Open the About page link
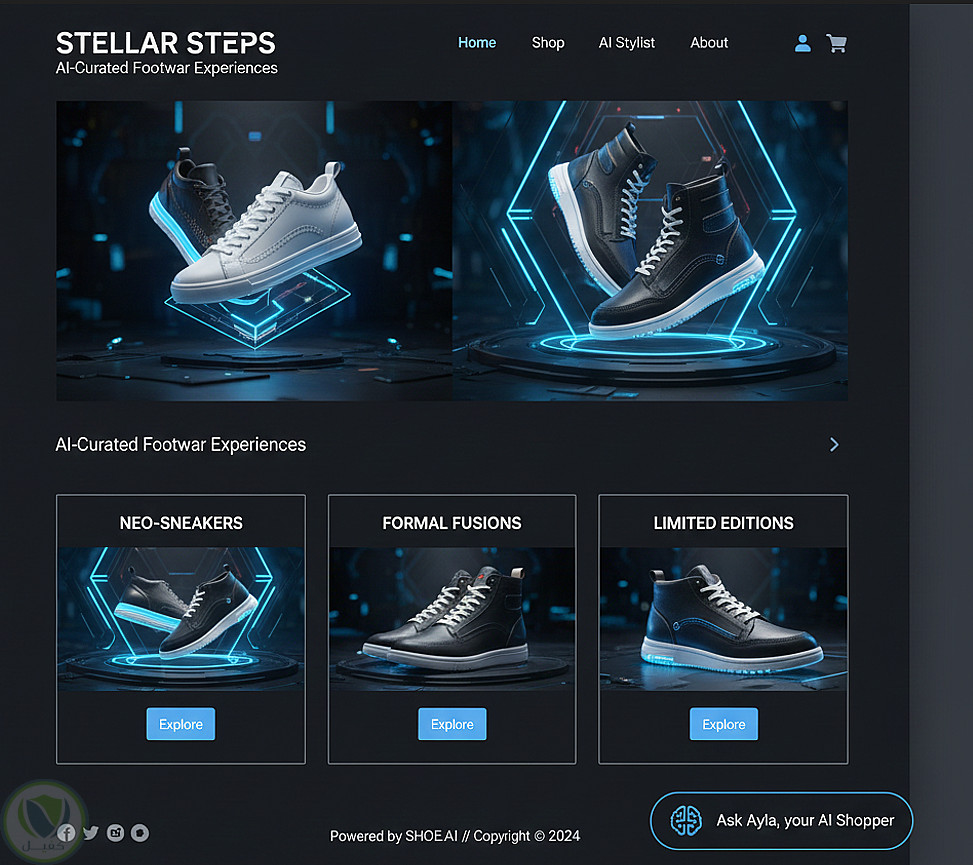 (709, 43)
